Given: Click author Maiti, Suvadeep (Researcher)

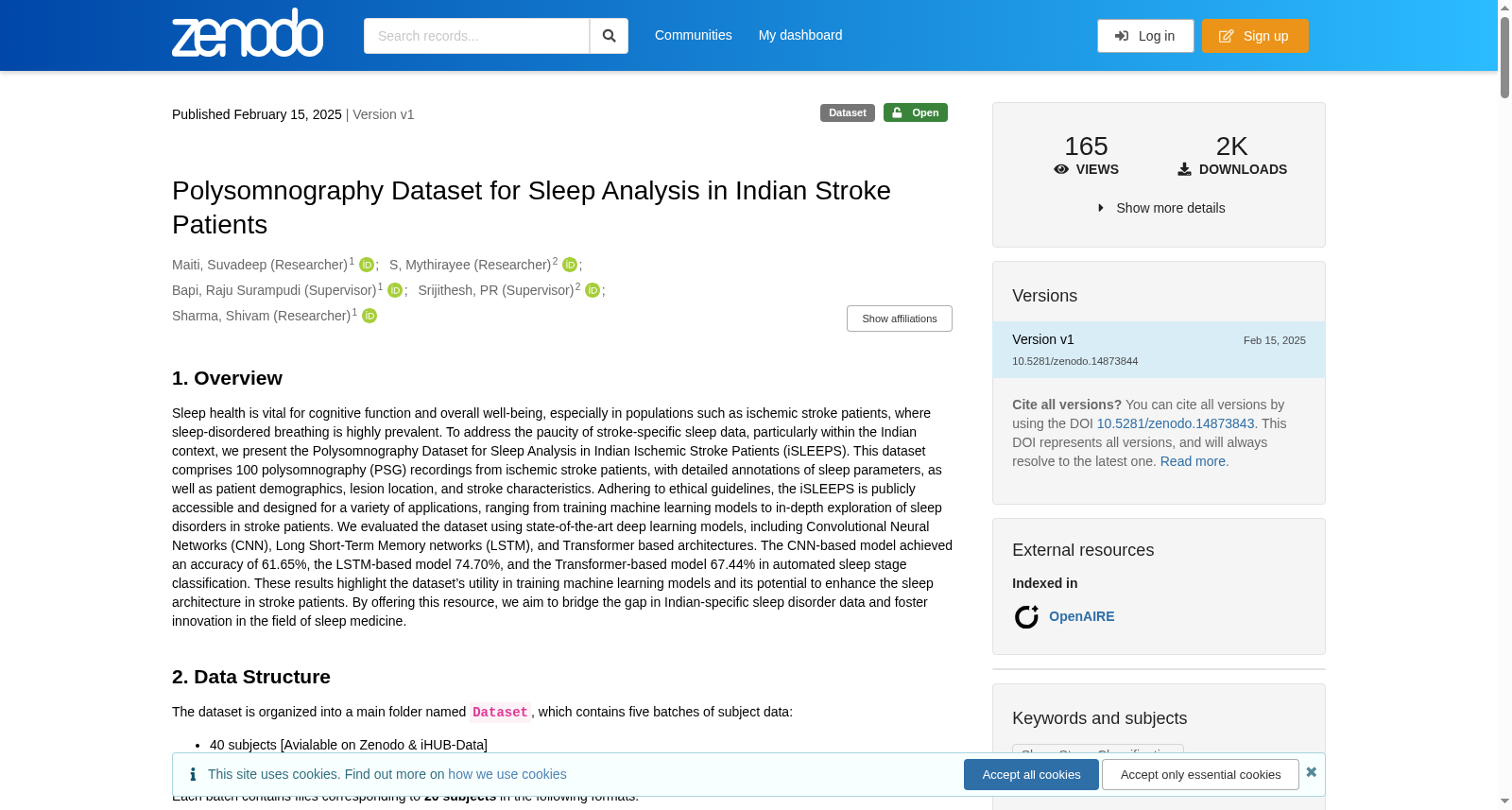Looking at the screenshot, I should (x=260, y=265).
